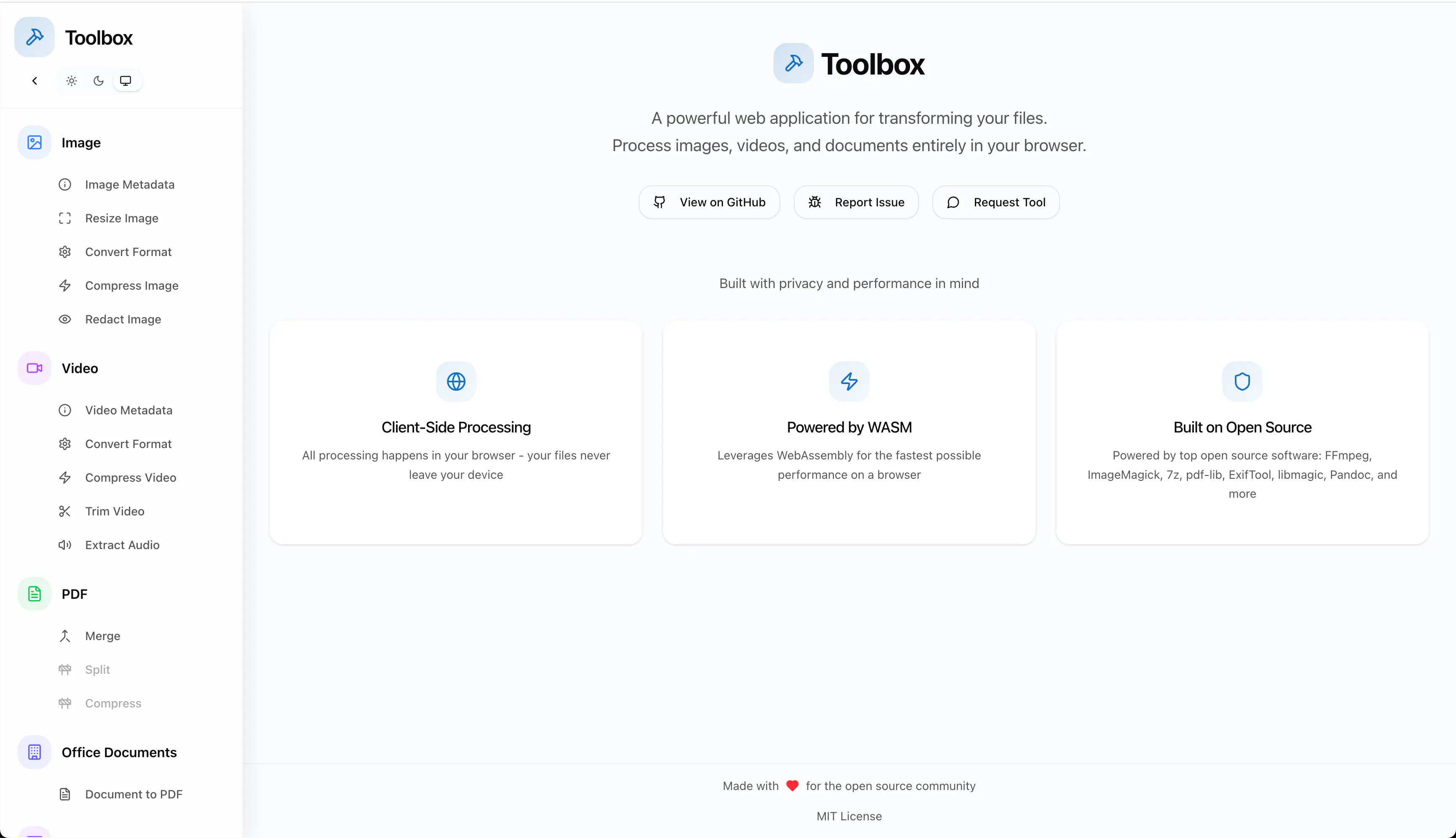
Task: Click the PDF category document icon
Action: 35,594
